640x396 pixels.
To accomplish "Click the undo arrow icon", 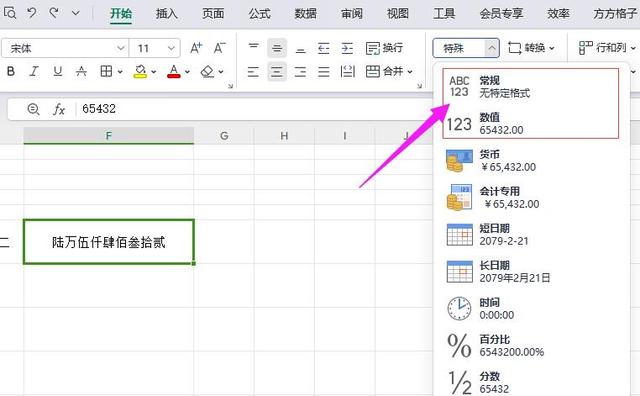I will click(x=31, y=13).
